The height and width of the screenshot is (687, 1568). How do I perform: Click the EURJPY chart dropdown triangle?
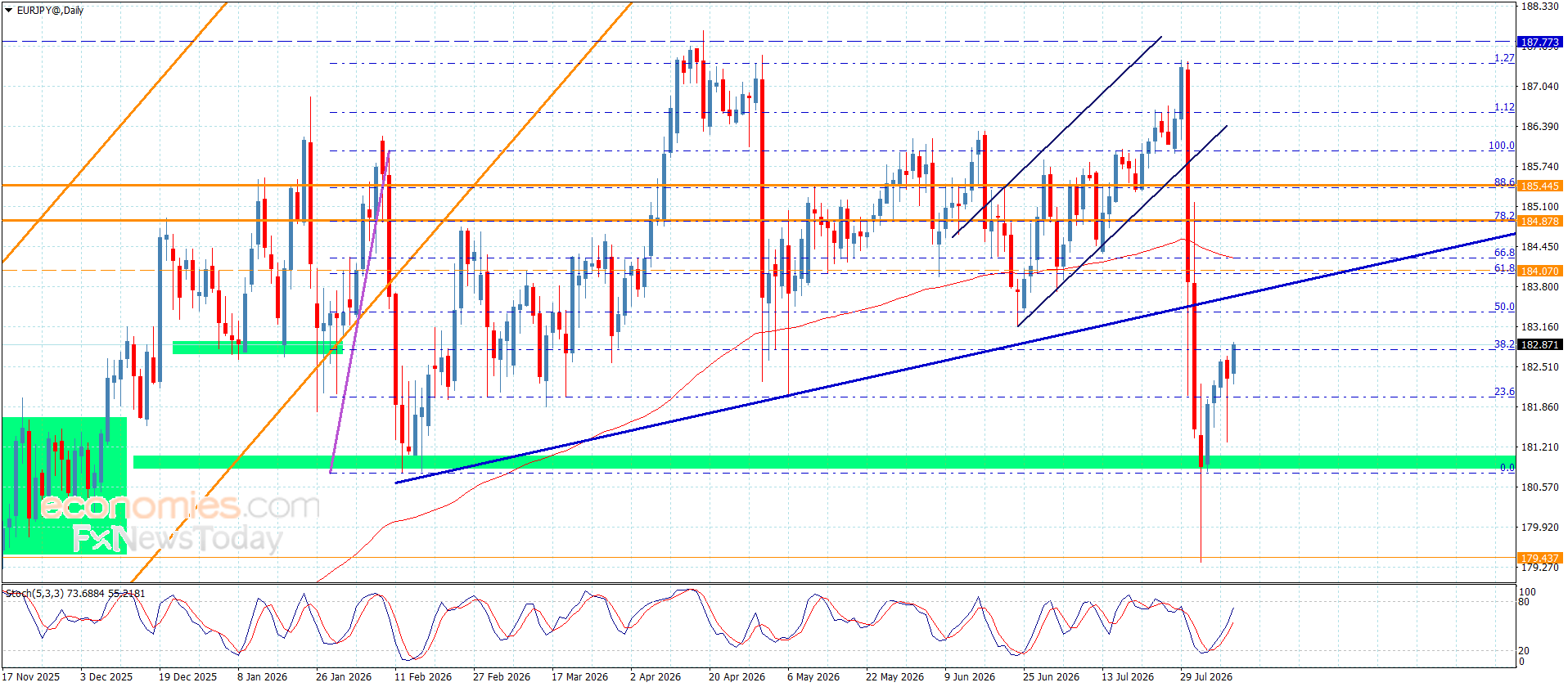pyautogui.click(x=9, y=11)
